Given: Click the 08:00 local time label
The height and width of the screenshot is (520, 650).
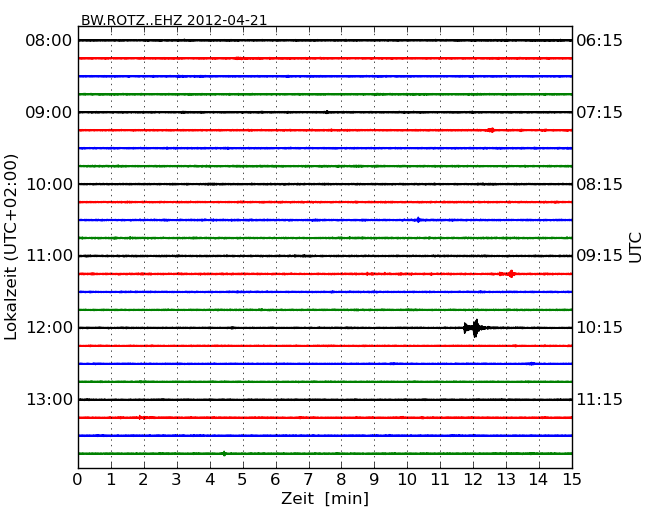Looking at the screenshot, I should coord(49,41).
